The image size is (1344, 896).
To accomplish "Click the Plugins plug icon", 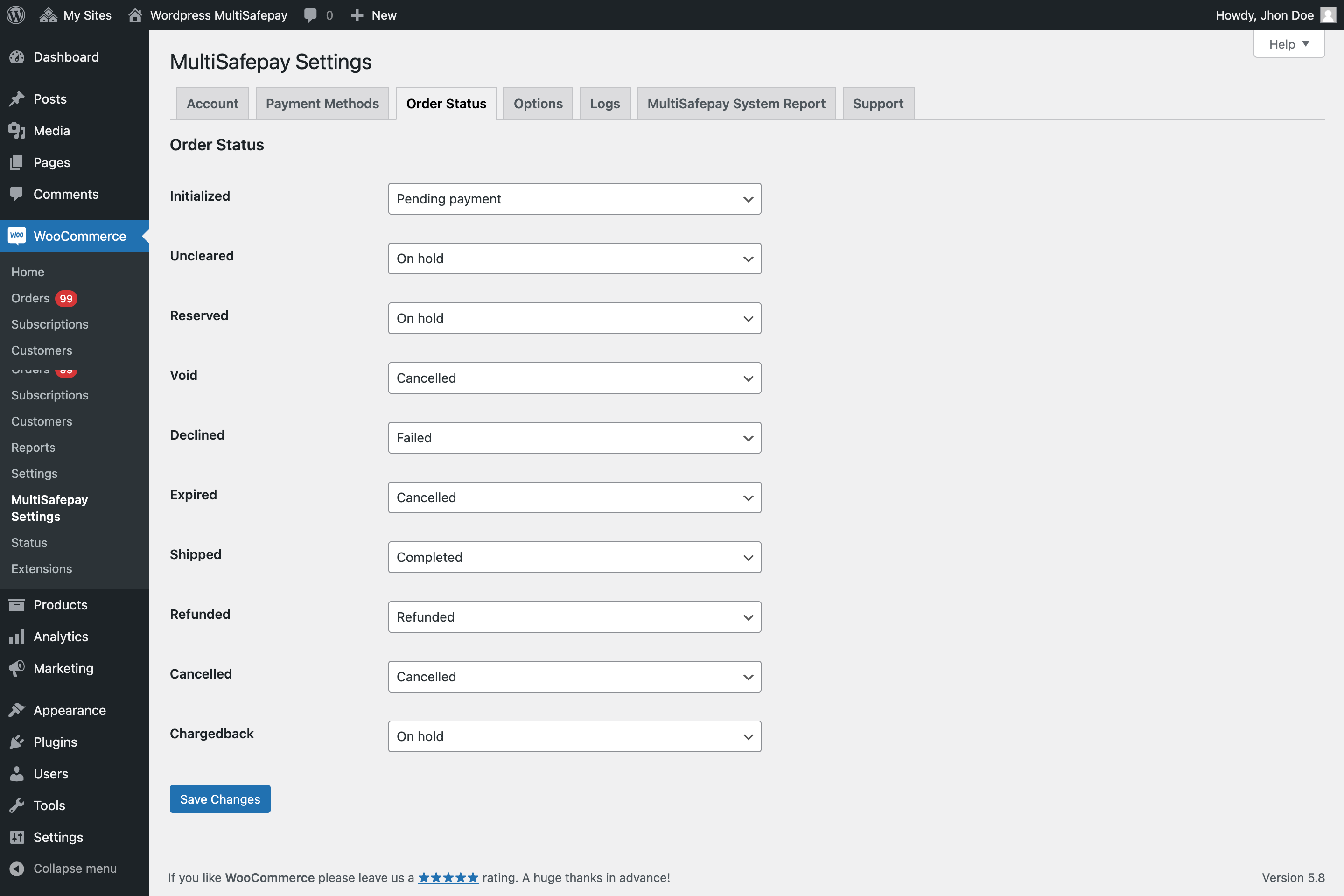I will pyautogui.click(x=17, y=742).
